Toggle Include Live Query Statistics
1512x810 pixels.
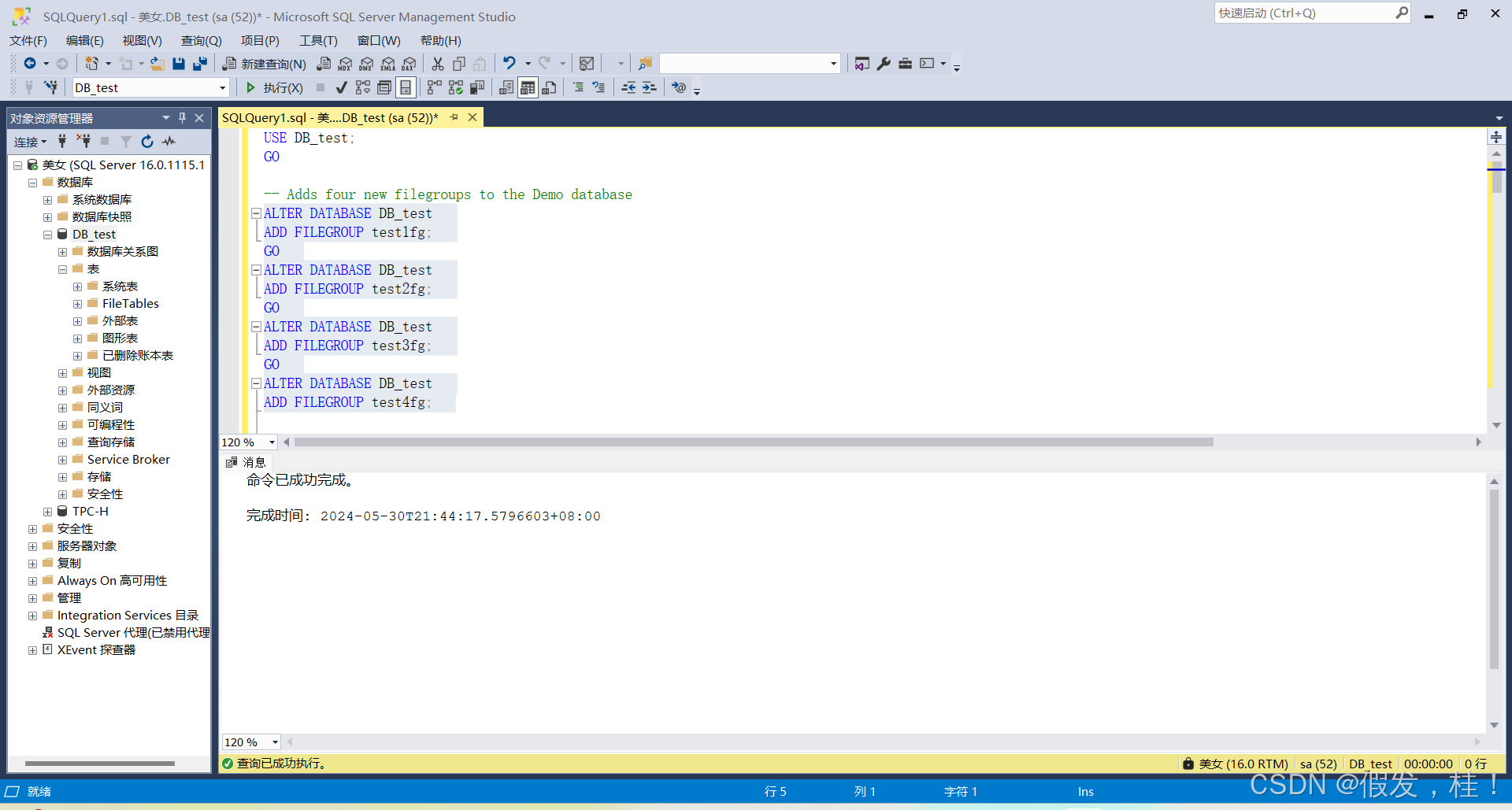pos(456,87)
